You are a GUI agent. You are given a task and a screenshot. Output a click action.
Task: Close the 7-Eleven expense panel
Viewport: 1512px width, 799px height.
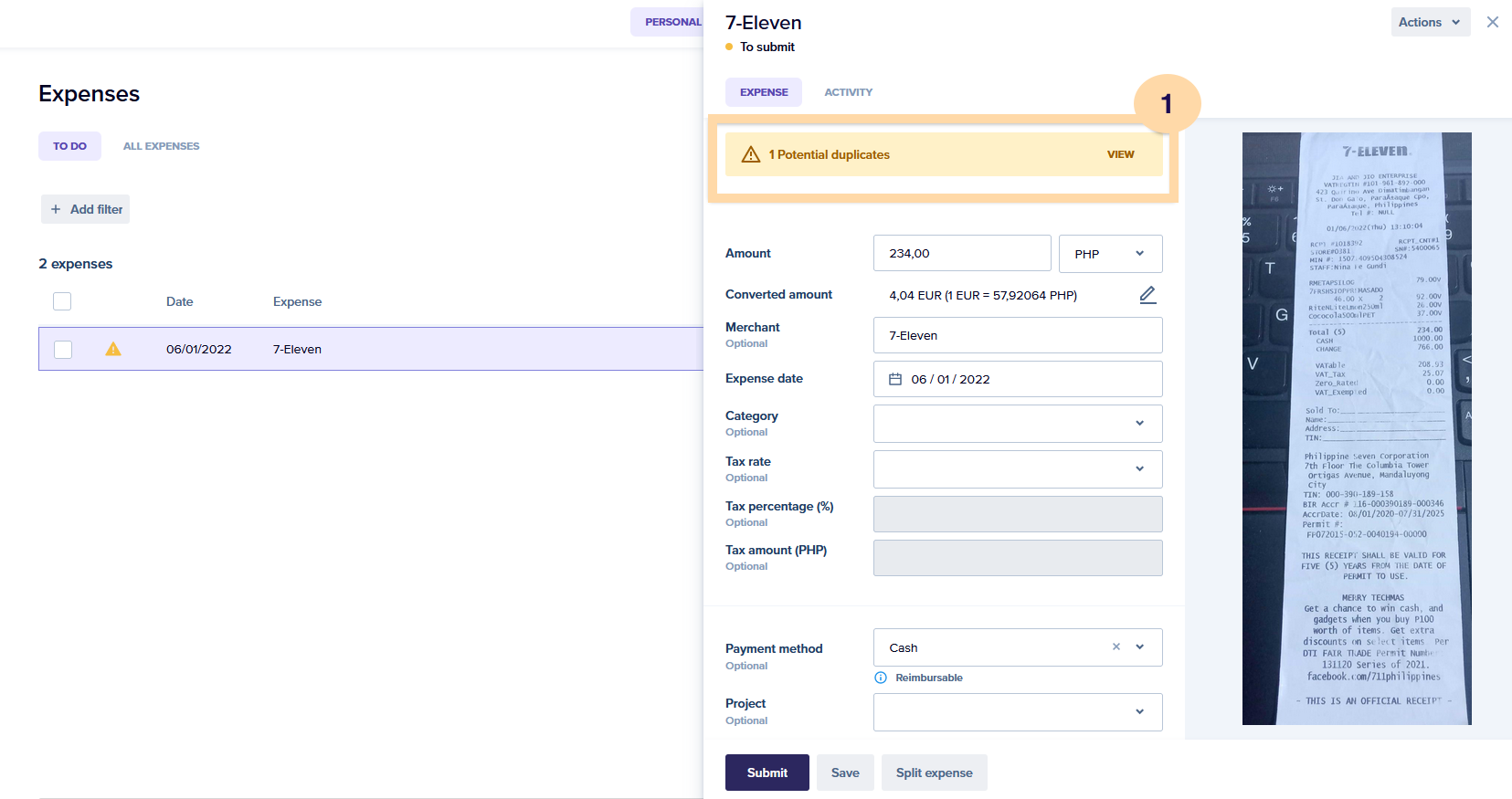click(1492, 22)
